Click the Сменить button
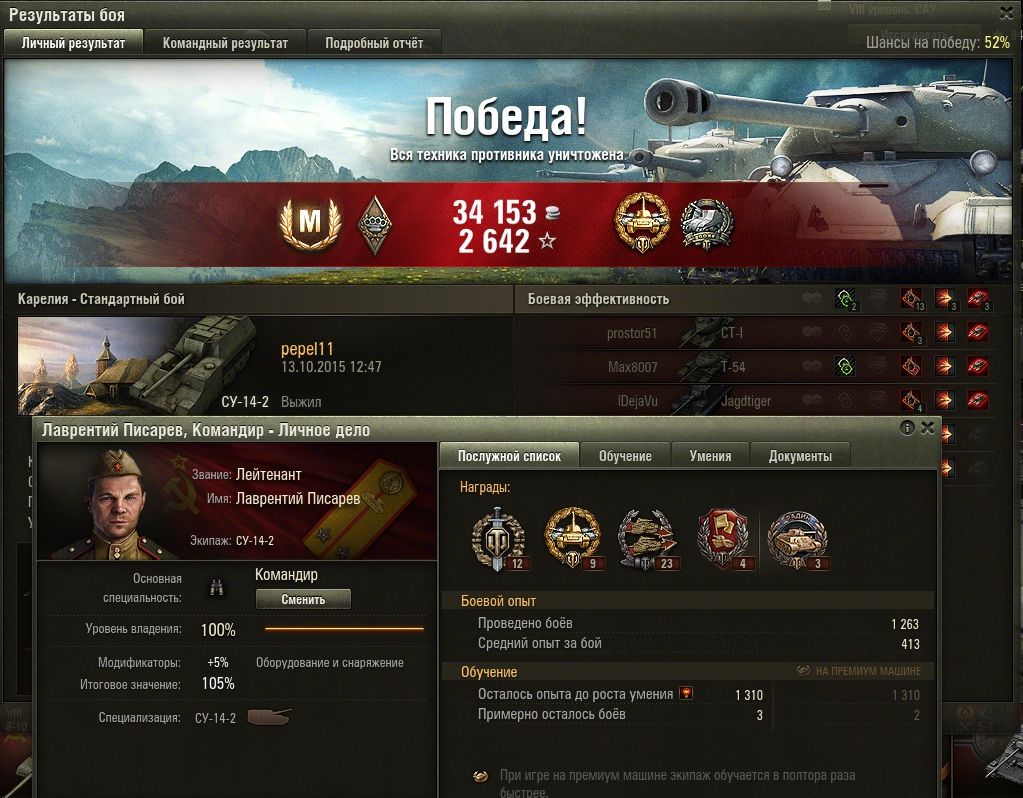Image resolution: width=1023 pixels, height=798 pixels. tap(303, 599)
